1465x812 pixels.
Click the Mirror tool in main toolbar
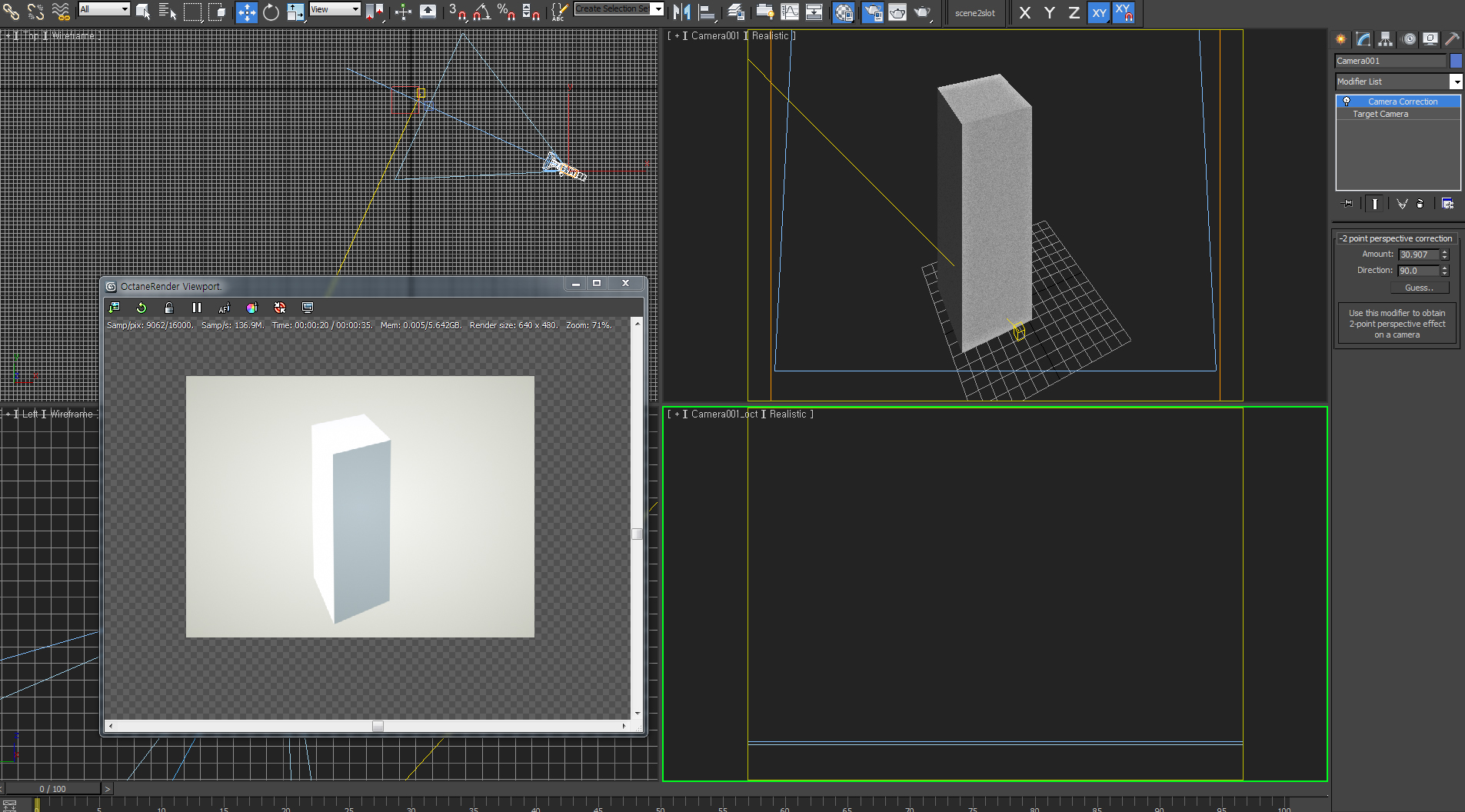pyautogui.click(x=681, y=12)
